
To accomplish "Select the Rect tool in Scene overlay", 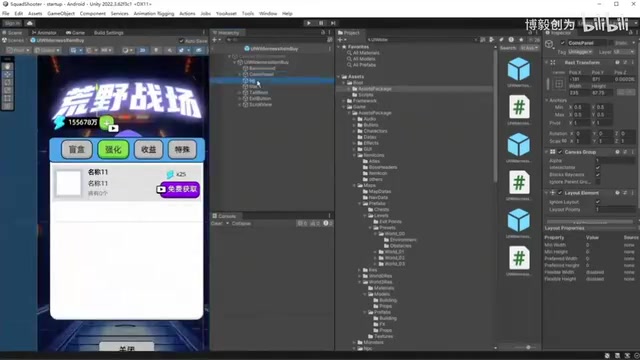I will (x=8, y=98).
